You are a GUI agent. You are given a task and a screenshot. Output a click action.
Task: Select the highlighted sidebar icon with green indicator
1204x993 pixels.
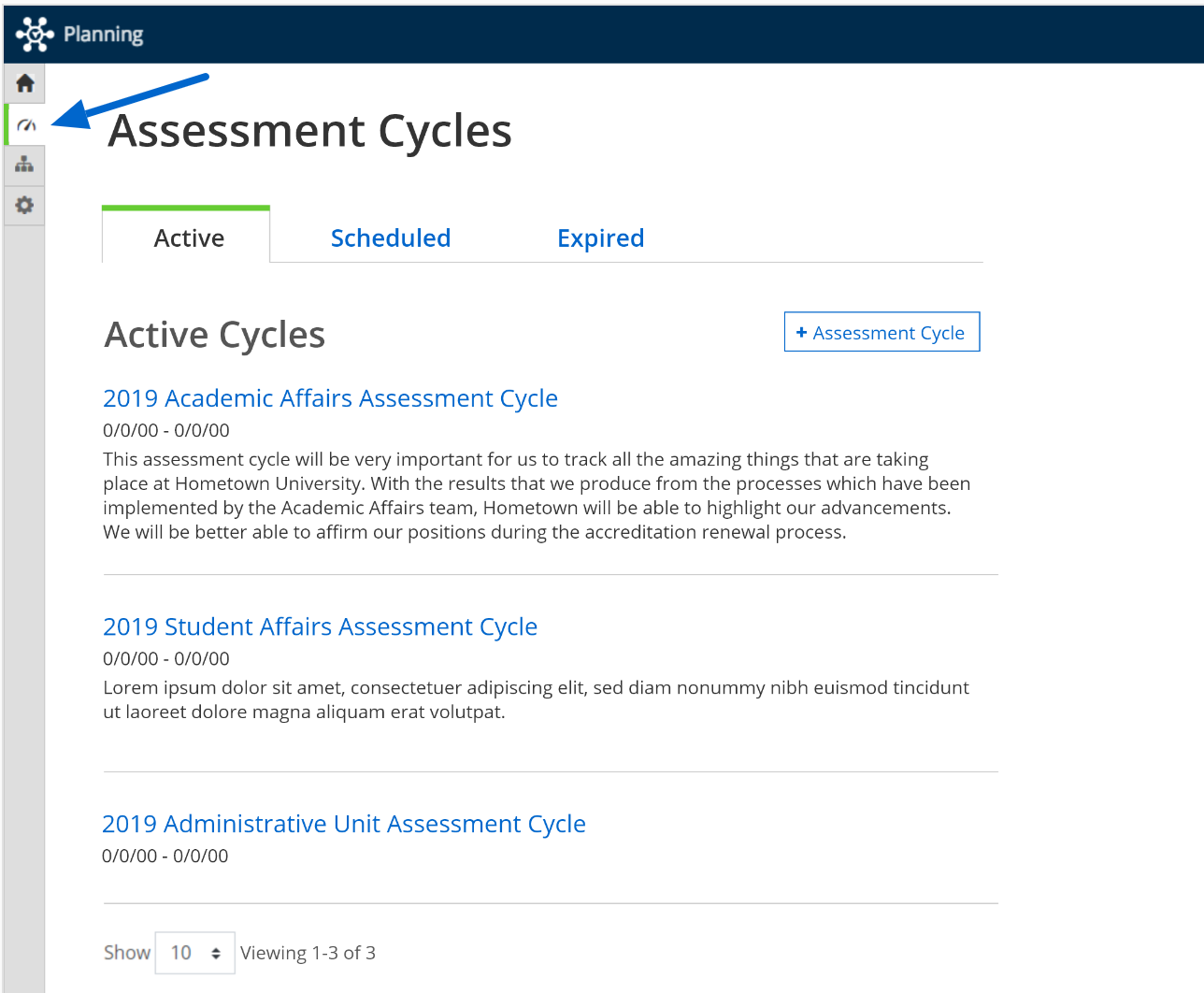(x=24, y=123)
